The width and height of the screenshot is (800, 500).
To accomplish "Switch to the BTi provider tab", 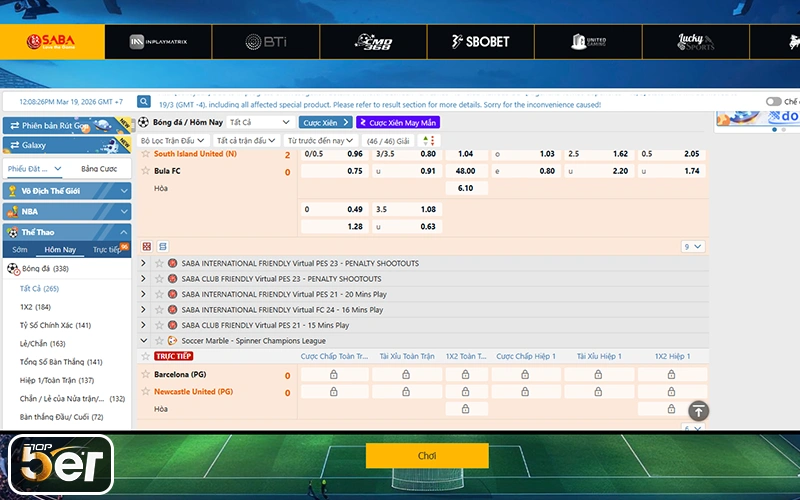I will (x=266, y=42).
